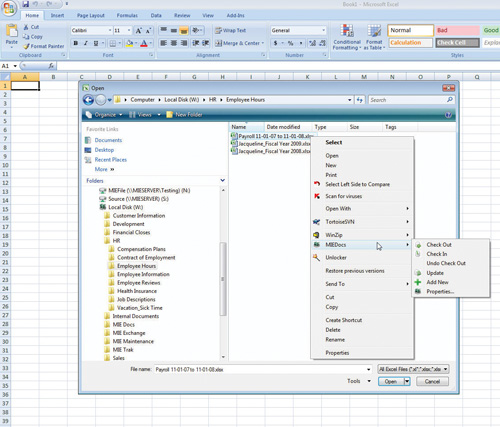Click the Decrease Font Size icon
The height and width of the screenshot is (427, 500).
click(x=148, y=31)
